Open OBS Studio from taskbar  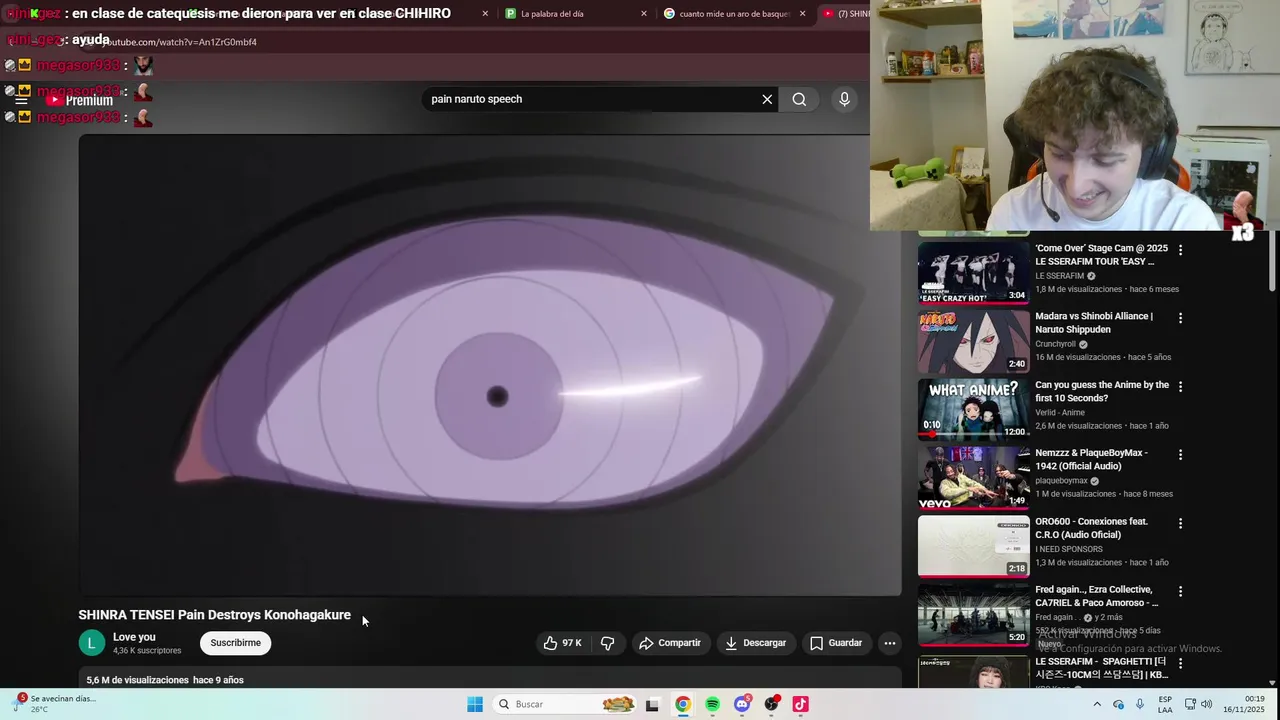(x=771, y=704)
